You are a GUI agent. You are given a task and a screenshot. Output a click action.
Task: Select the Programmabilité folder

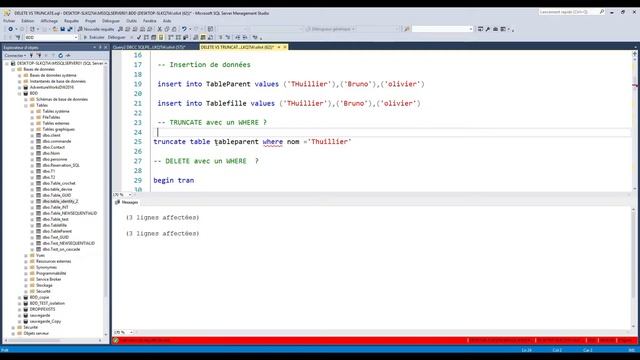click(x=51, y=273)
